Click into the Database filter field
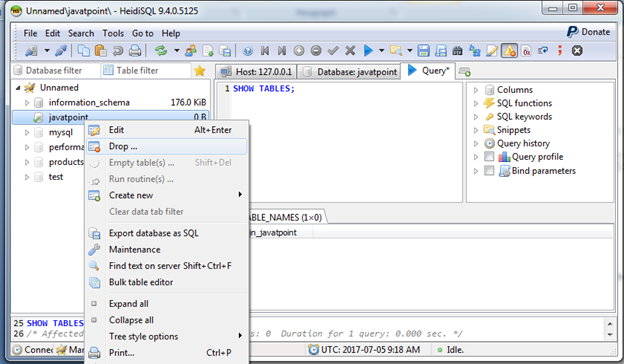The width and height of the screenshot is (624, 364). [x=56, y=70]
